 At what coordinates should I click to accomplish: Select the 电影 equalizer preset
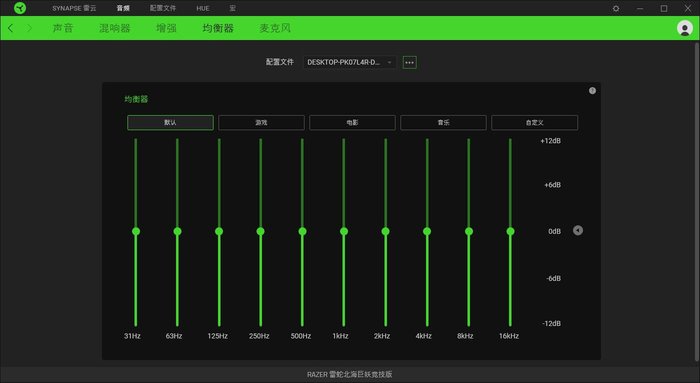352,123
